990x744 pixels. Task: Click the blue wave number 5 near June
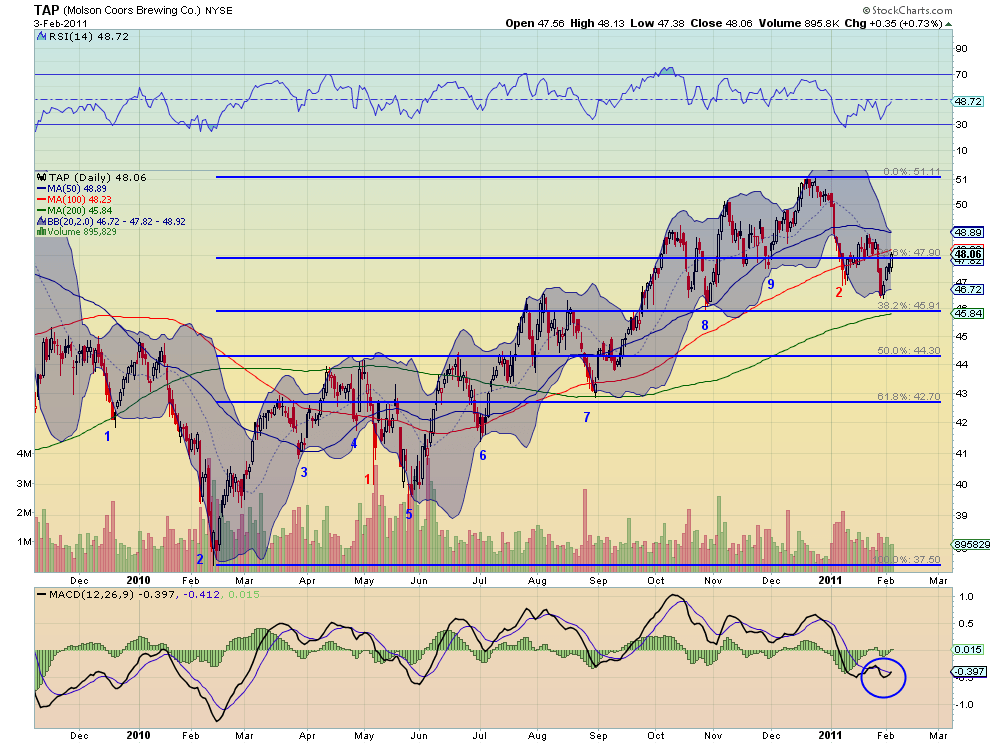pyautogui.click(x=409, y=514)
